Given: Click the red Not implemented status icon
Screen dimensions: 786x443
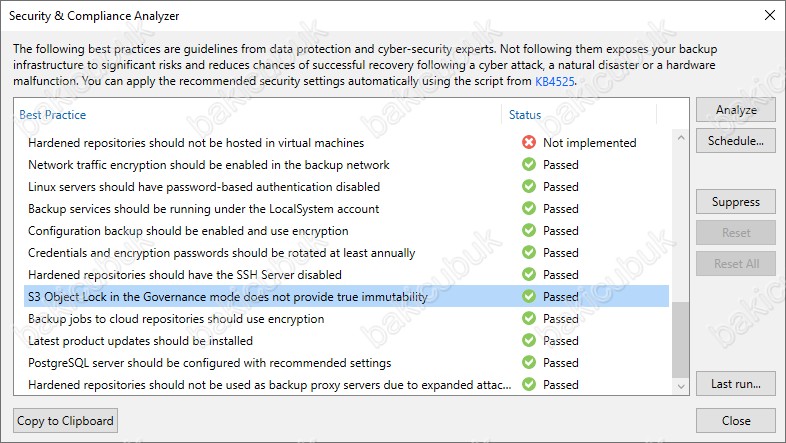Looking at the screenshot, I should coord(529,143).
